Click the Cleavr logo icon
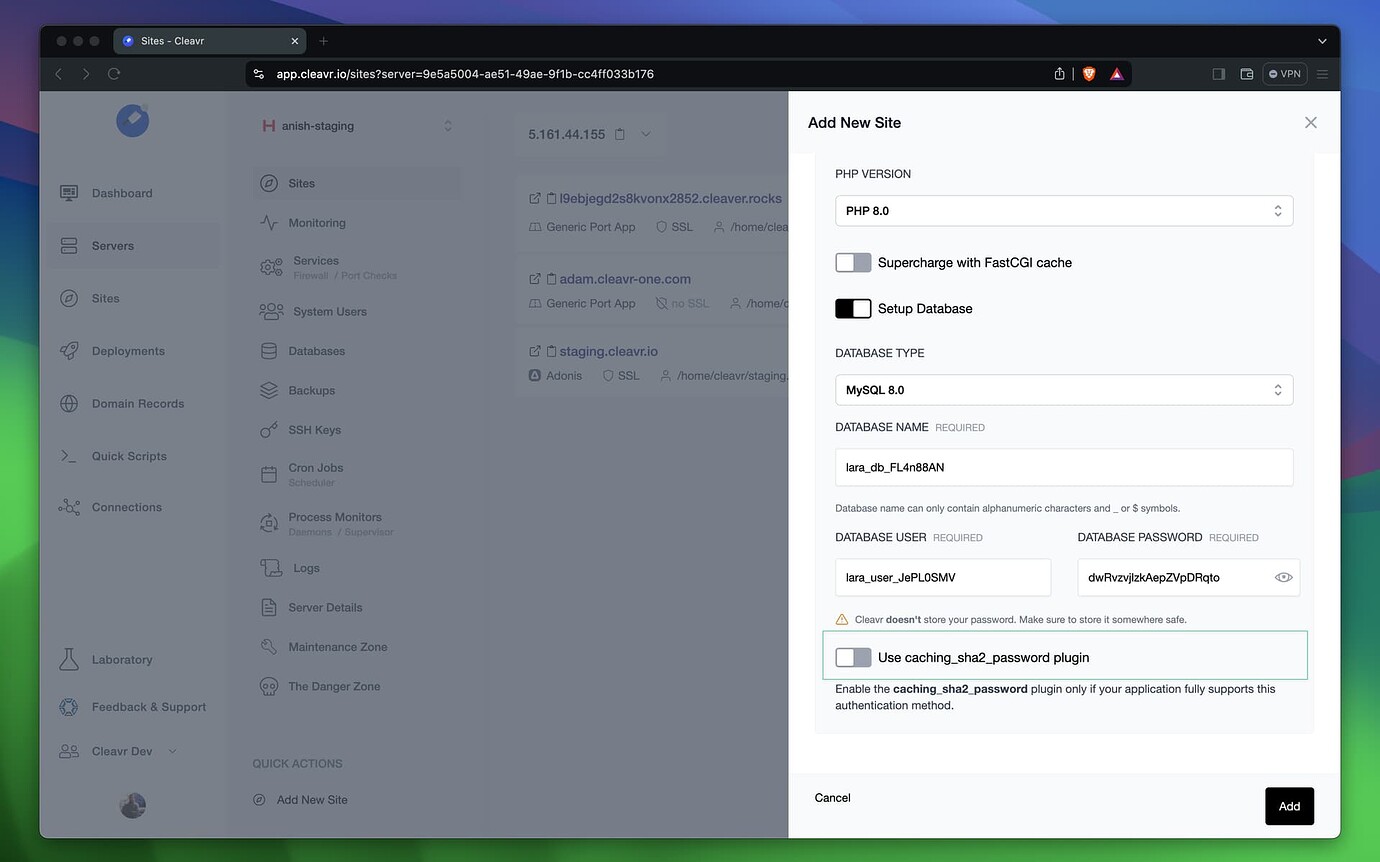Screen dimensions: 1380x862 coord(132,121)
